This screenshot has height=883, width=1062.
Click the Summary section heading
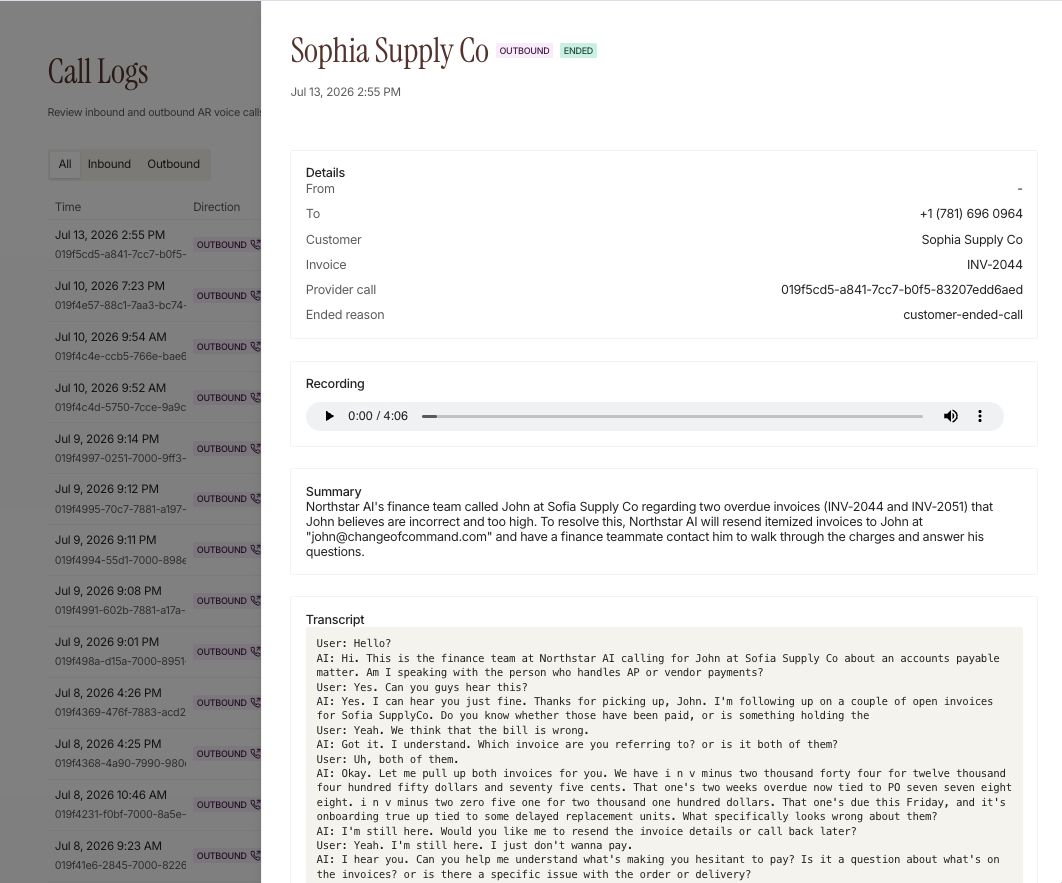[x=333, y=492]
